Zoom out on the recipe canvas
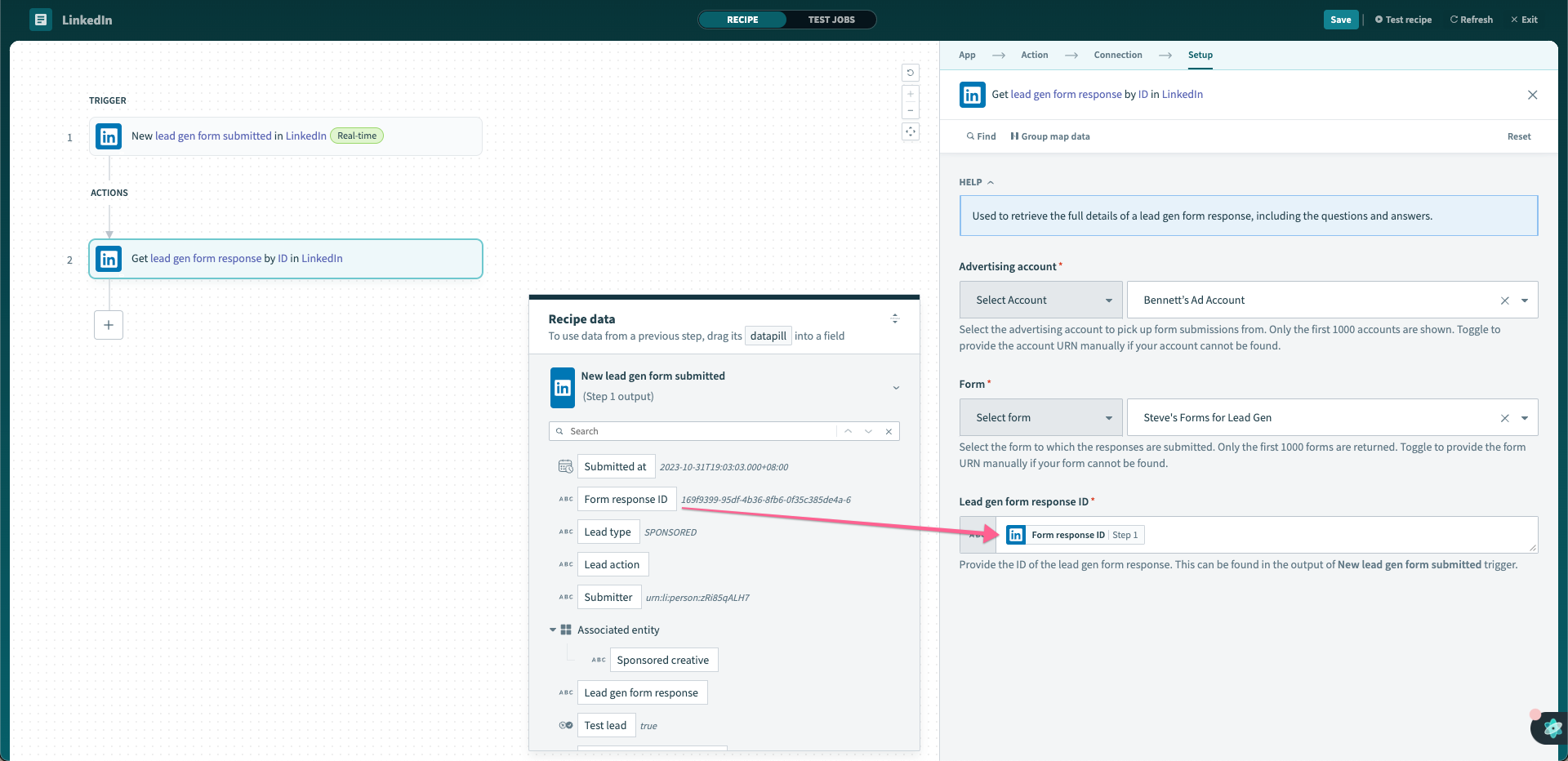 [911, 111]
